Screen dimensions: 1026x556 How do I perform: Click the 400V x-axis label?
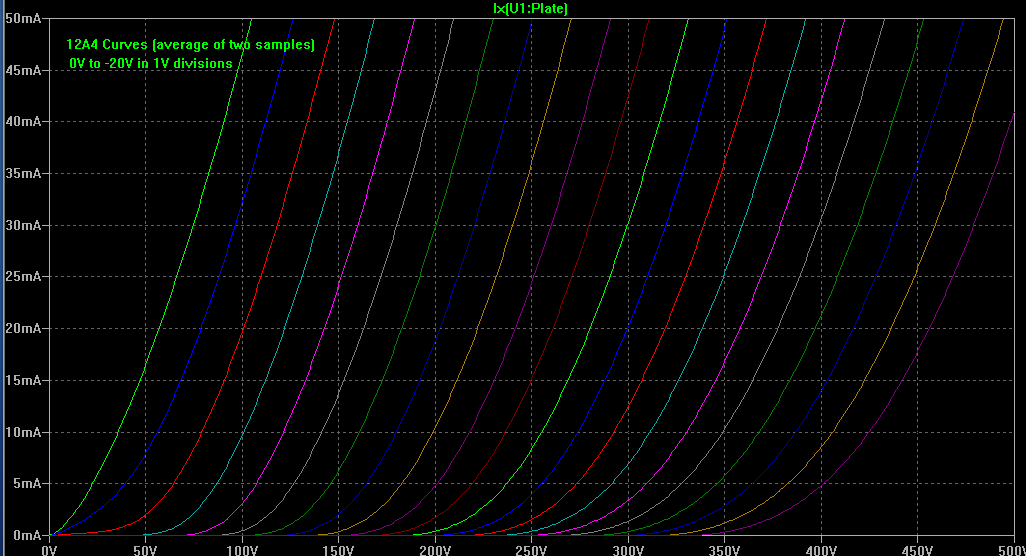[x=821, y=549]
